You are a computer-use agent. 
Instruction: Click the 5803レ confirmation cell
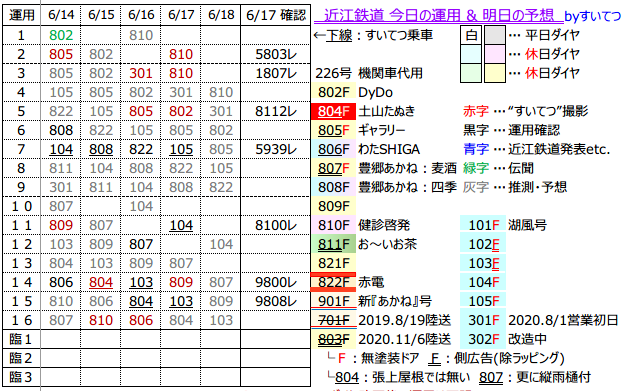click(x=276, y=54)
